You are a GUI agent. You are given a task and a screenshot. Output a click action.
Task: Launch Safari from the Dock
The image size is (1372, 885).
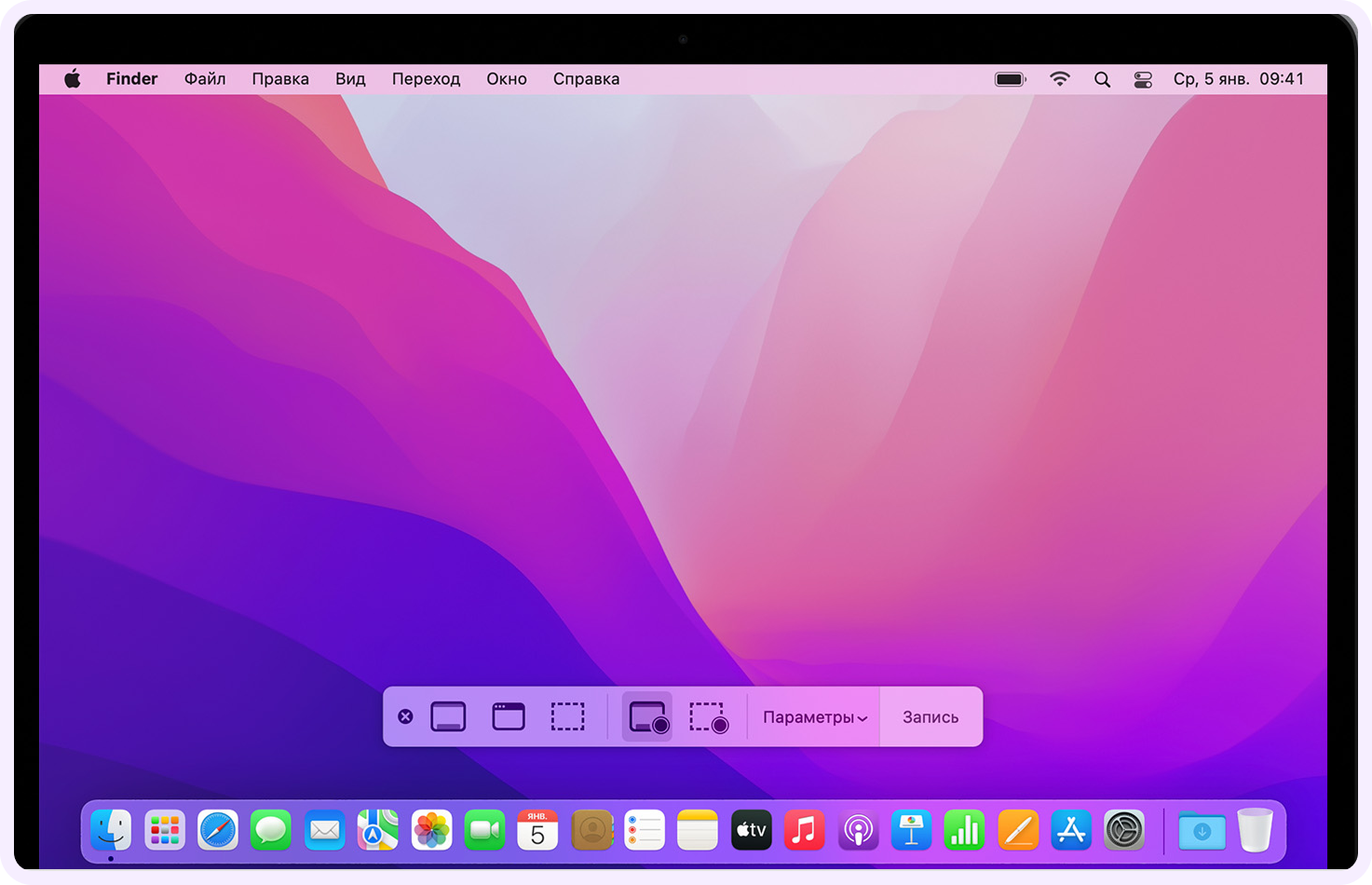coord(218,830)
